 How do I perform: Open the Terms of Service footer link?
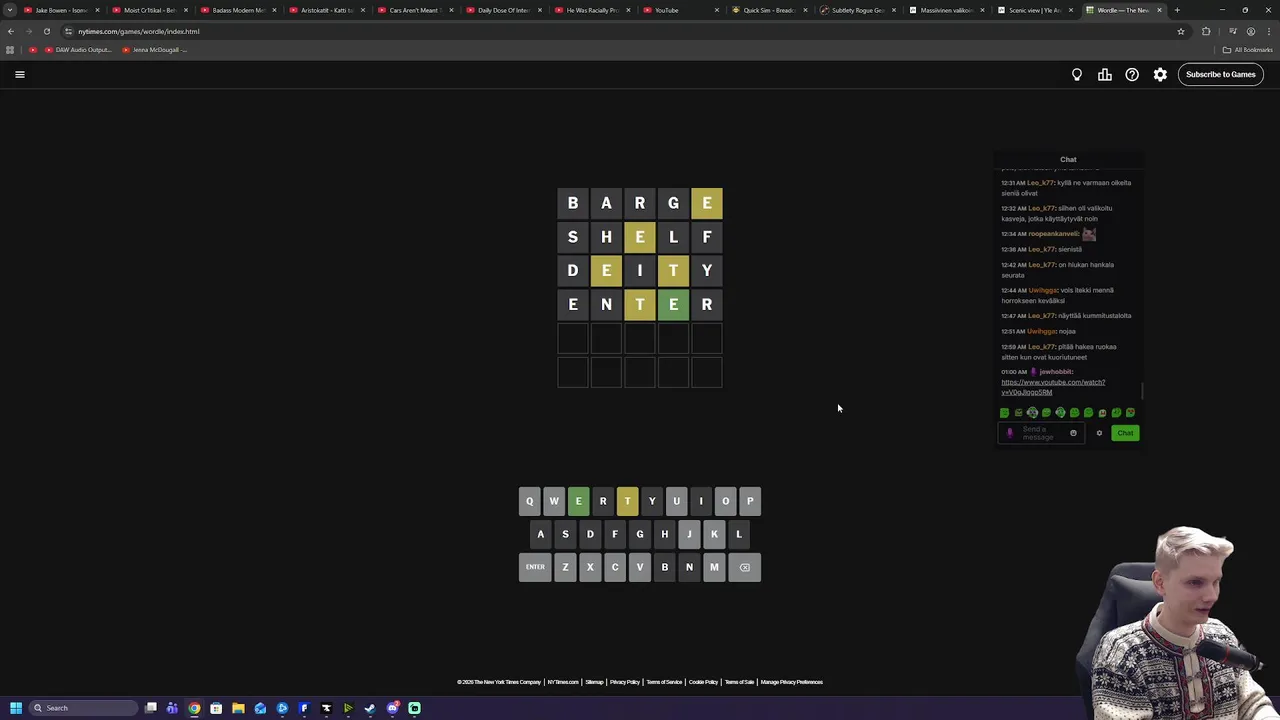click(664, 682)
